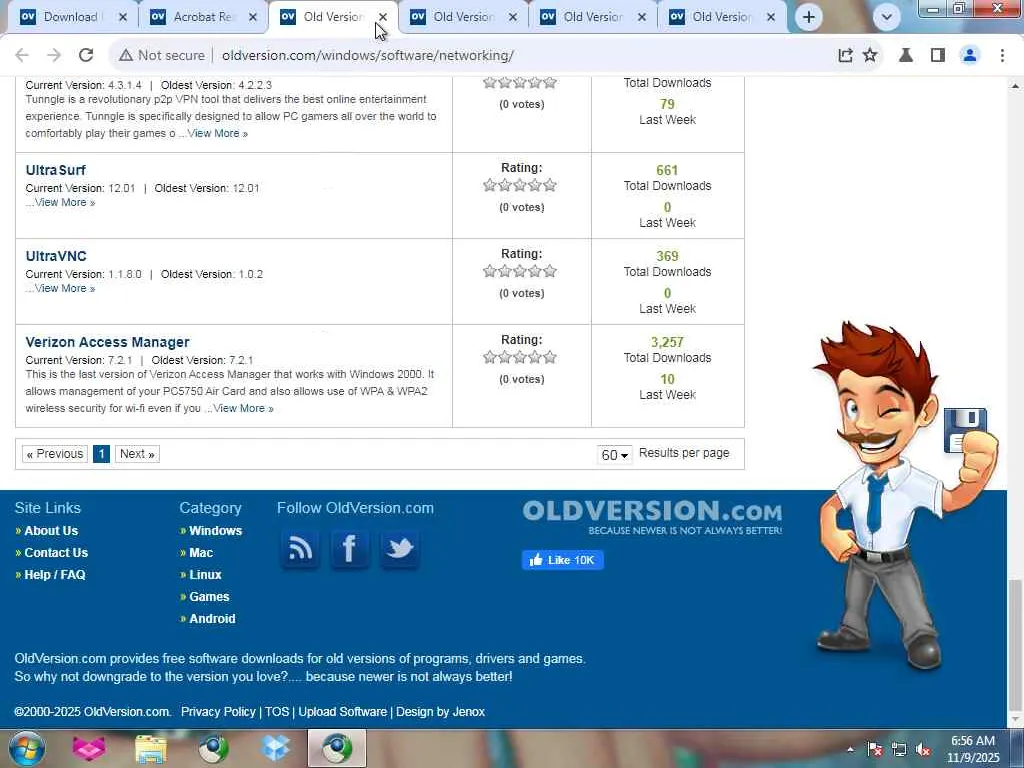Click the Facebook Like 10K button
Screen dimensions: 1024x768
562,560
